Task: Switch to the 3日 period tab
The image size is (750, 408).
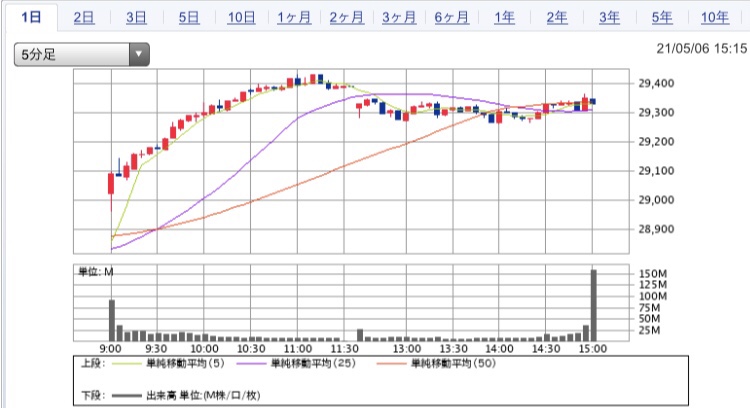Action: (x=136, y=18)
